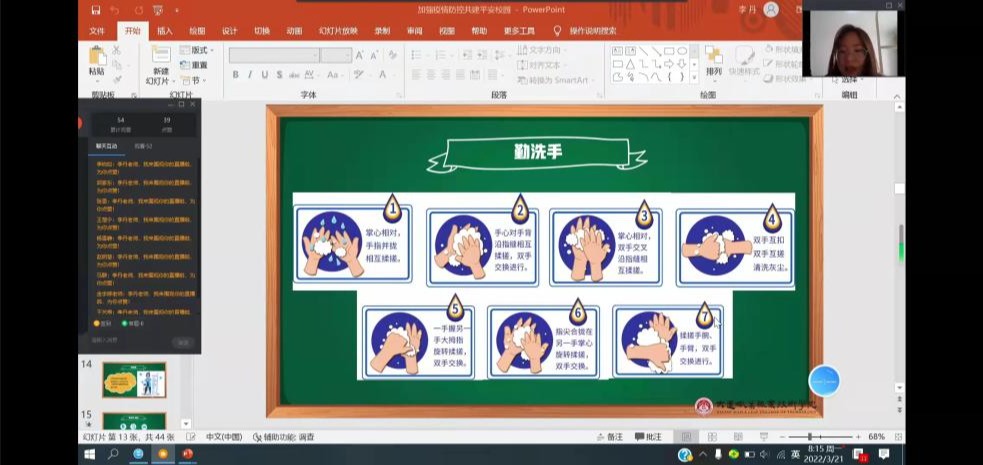Click the Save icon in quick access toolbar
This screenshot has width=983, height=465.
pyautogui.click(x=95, y=10)
